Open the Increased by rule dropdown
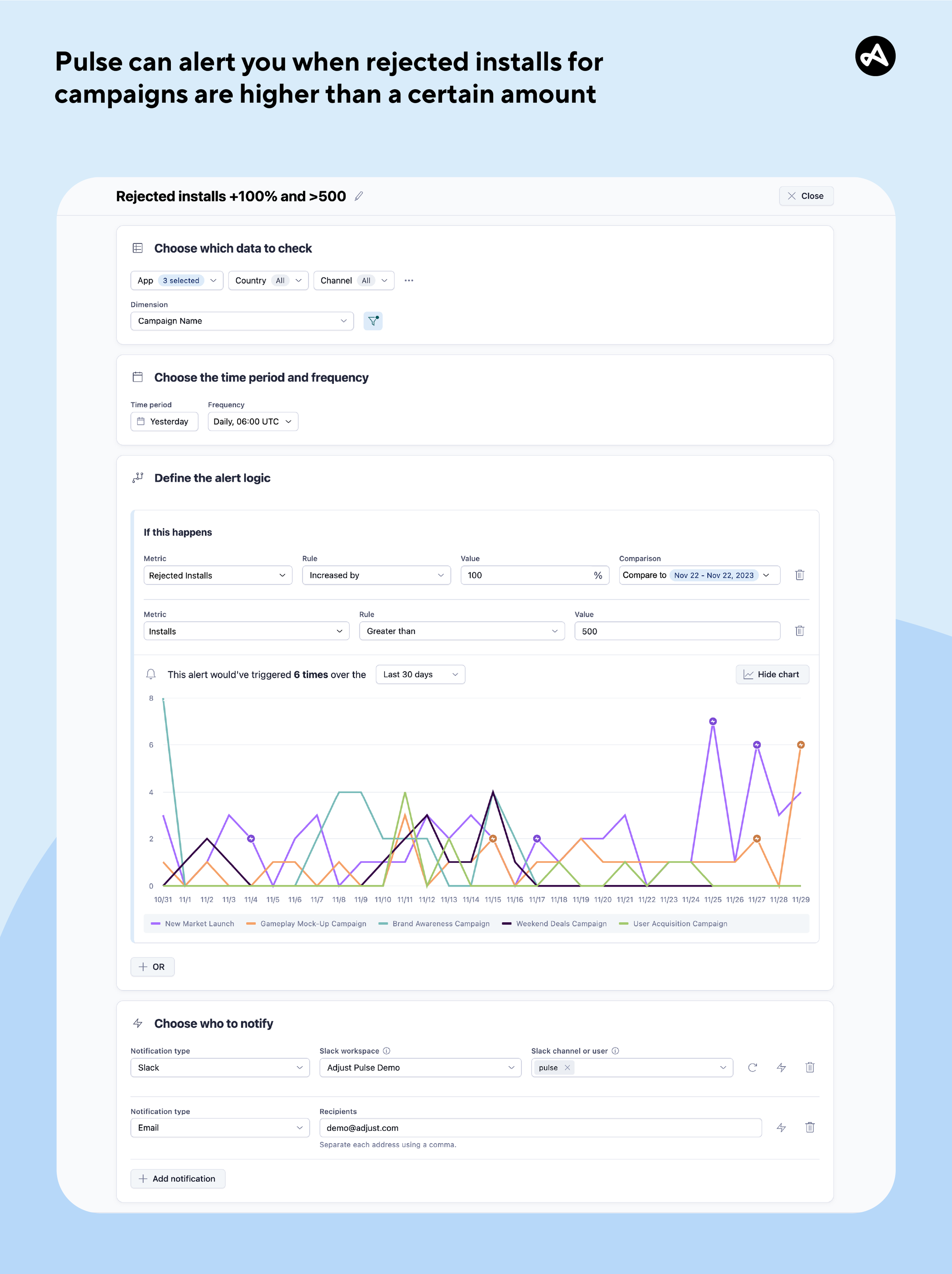 coord(377,576)
